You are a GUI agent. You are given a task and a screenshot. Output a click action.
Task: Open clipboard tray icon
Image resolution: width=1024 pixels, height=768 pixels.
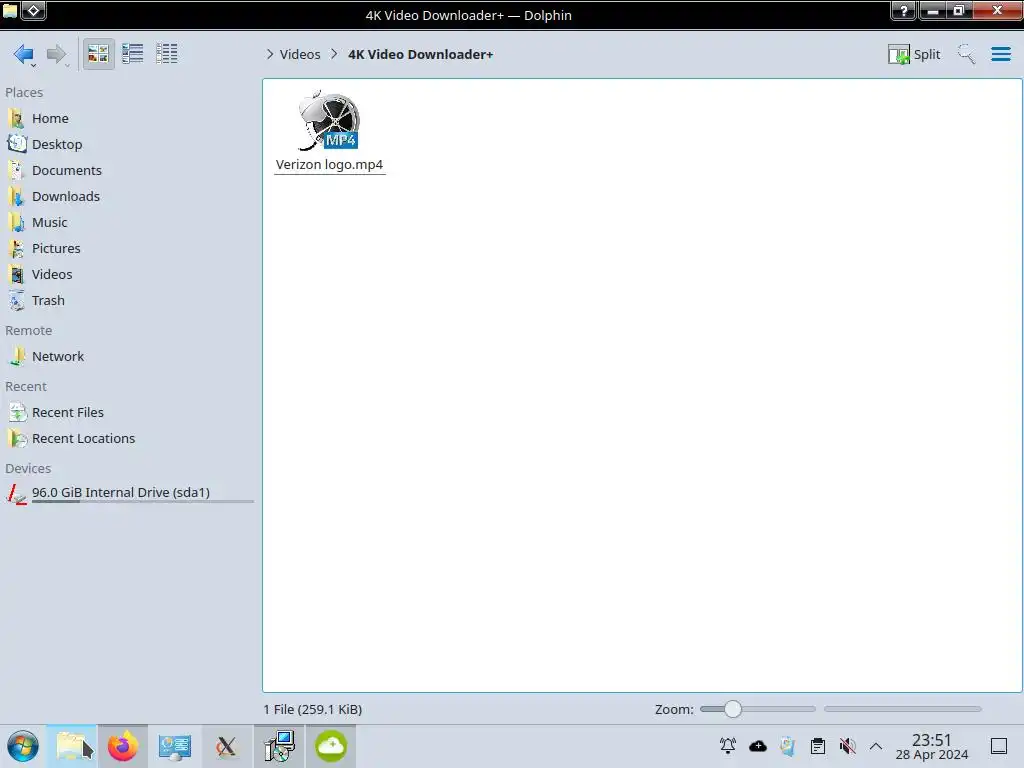(818, 746)
